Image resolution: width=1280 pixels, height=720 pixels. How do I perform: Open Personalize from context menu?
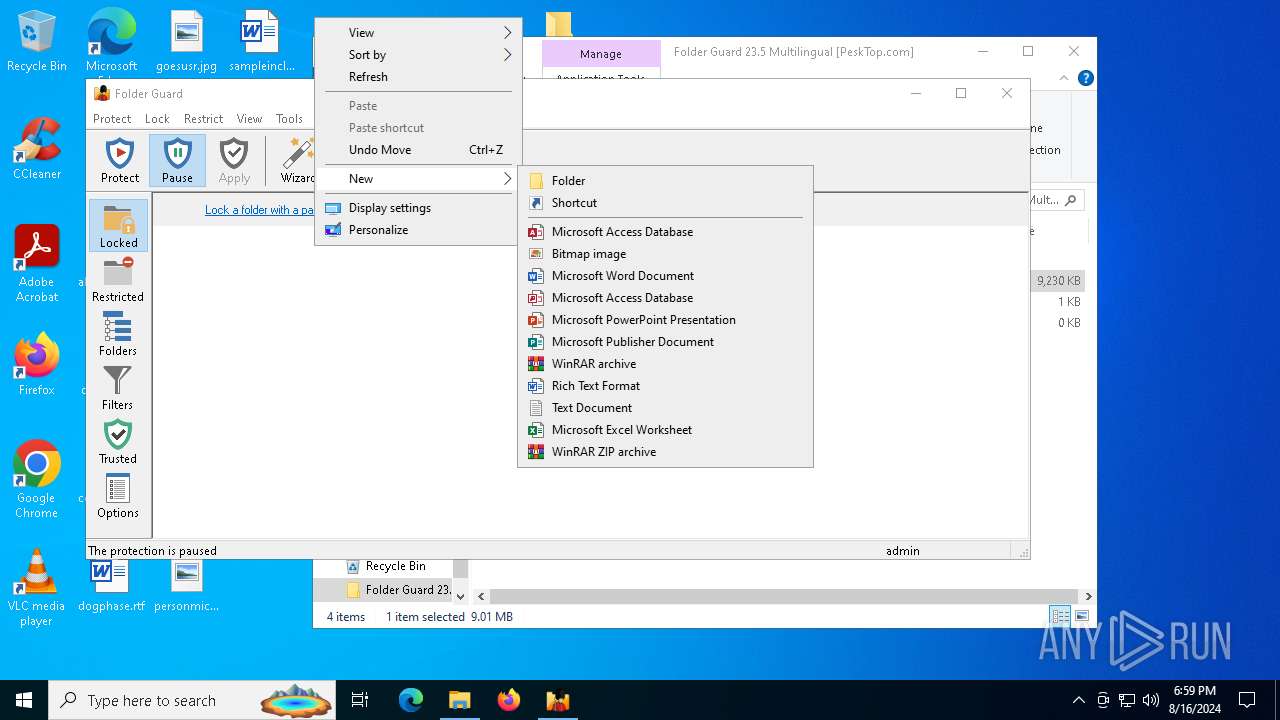[x=418, y=230]
